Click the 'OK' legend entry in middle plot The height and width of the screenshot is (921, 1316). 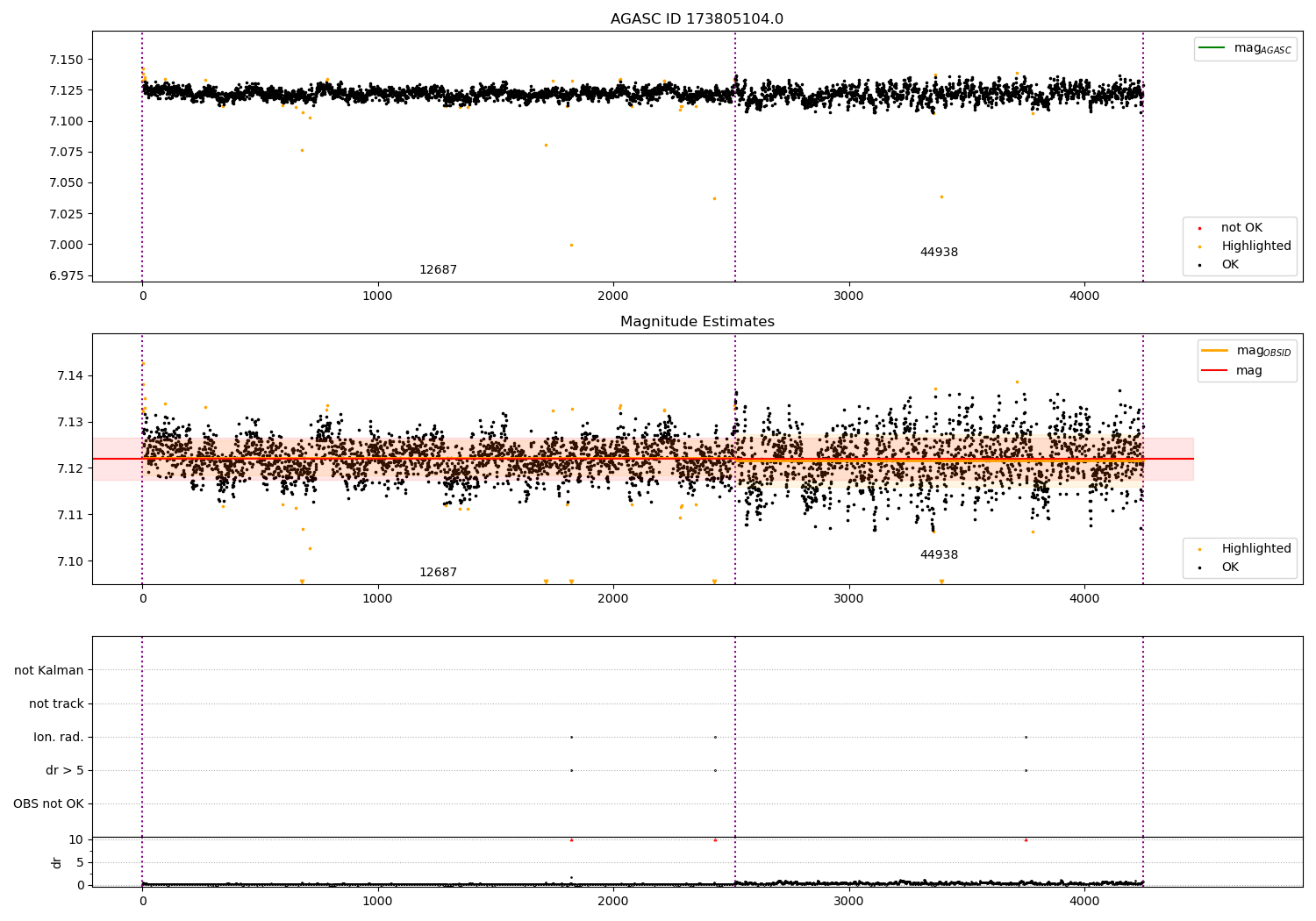pyautogui.click(x=1230, y=567)
